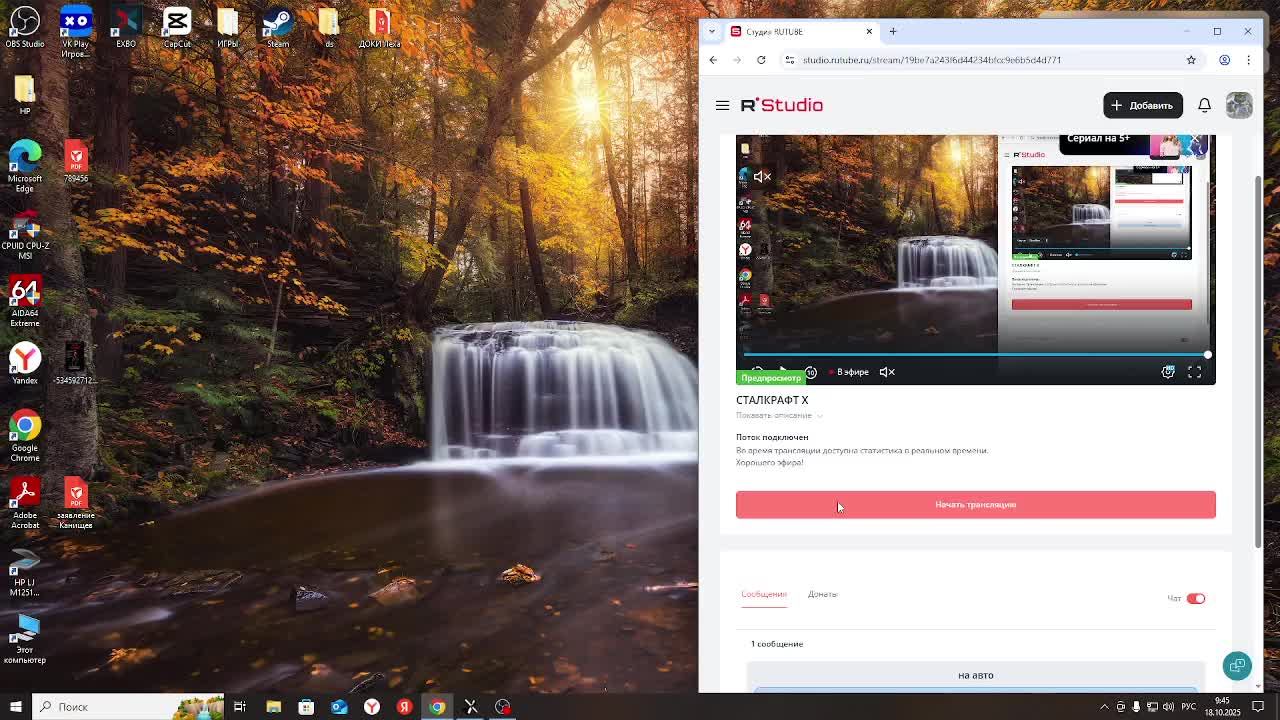Open the player quality settings gear

[1168, 372]
